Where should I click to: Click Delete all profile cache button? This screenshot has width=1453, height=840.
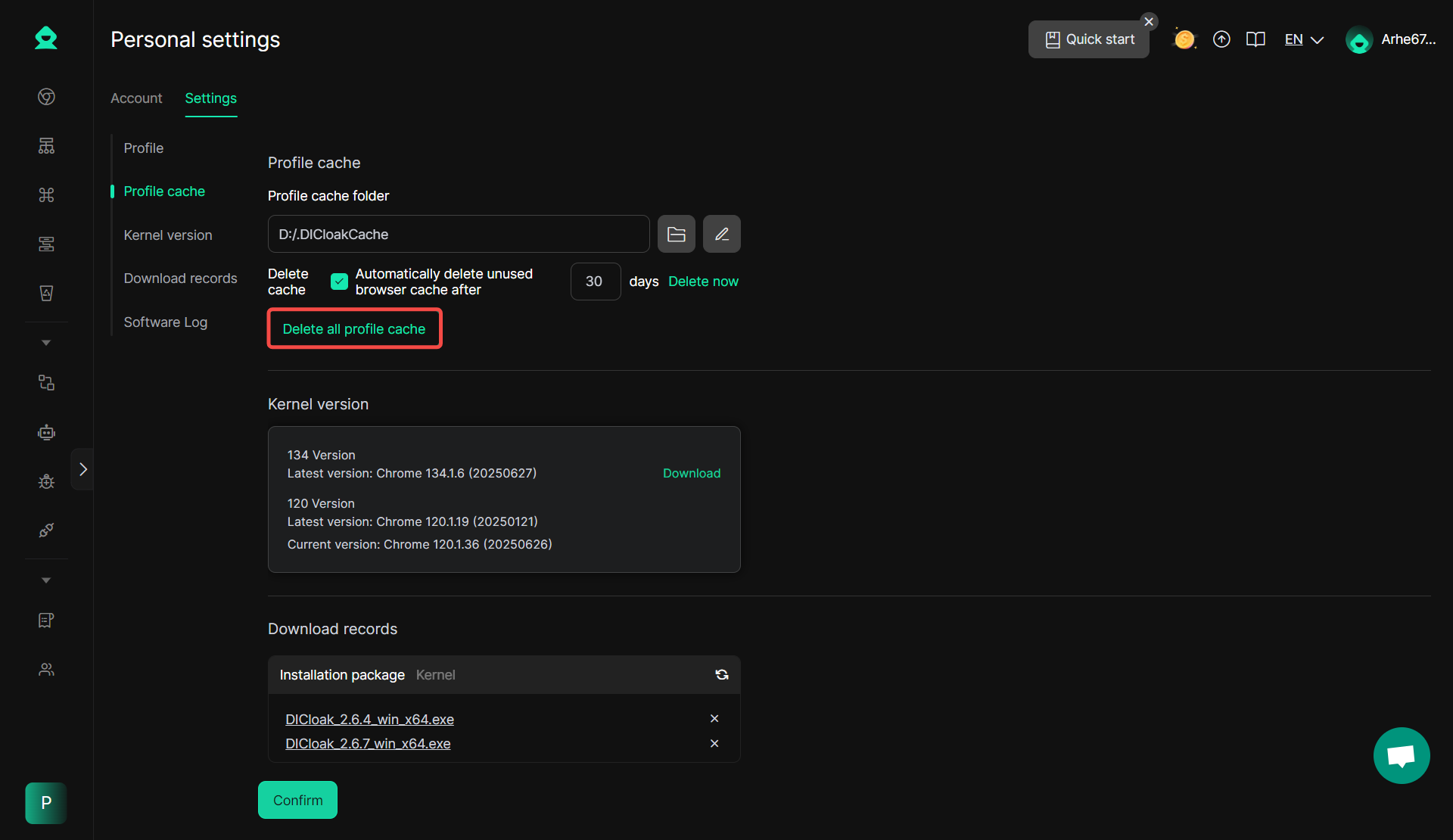(x=354, y=329)
